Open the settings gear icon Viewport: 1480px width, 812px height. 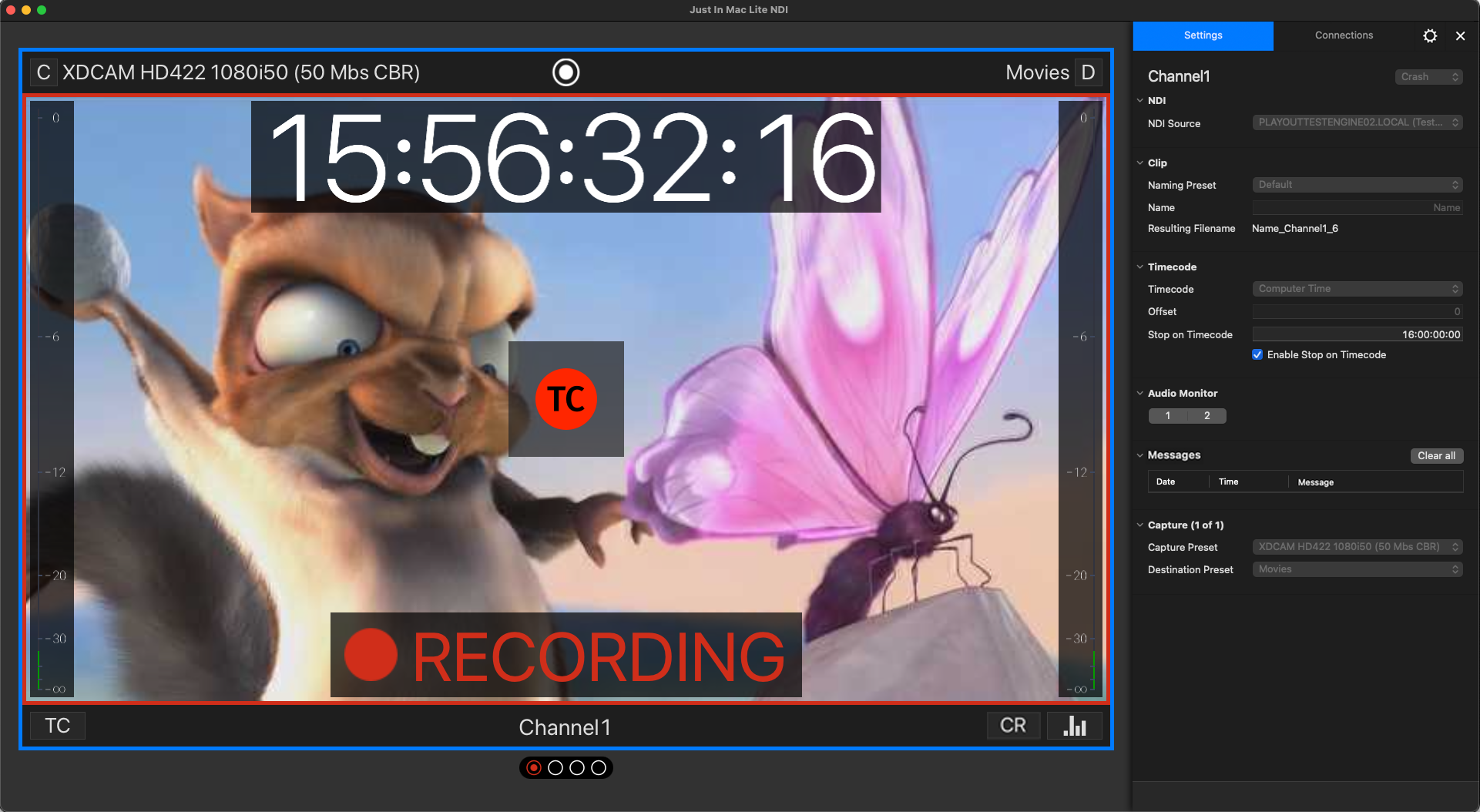click(1430, 35)
